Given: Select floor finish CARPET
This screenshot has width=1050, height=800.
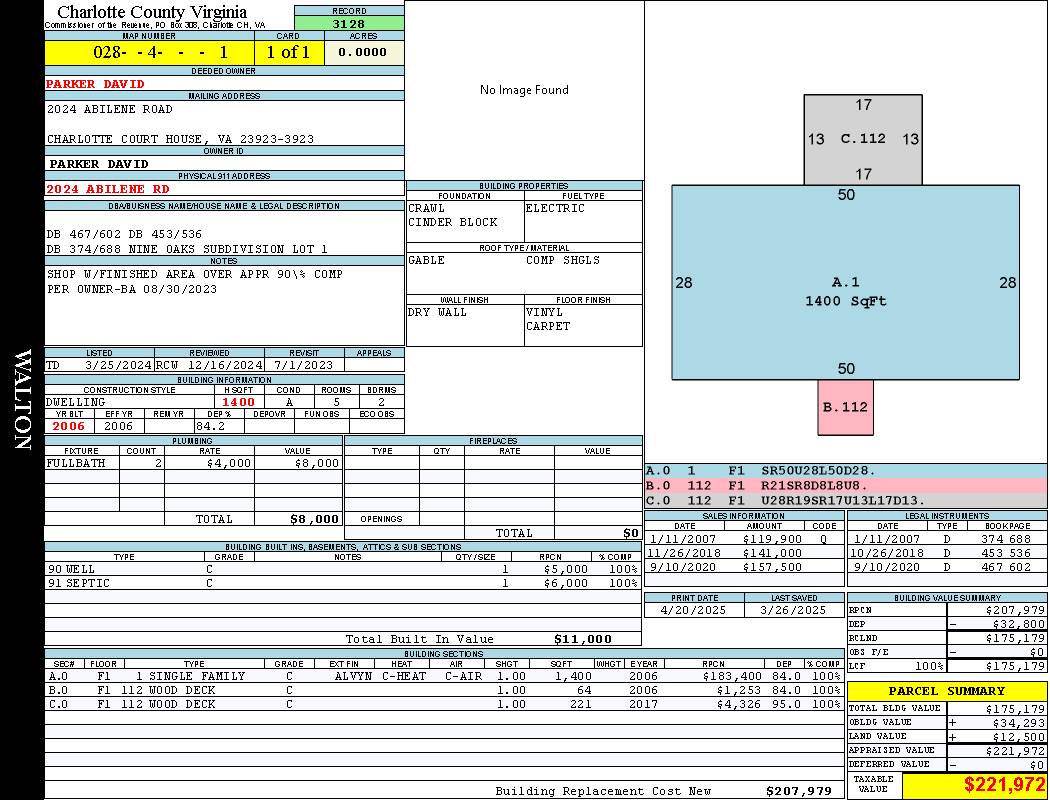Looking at the screenshot, I should pos(548,327).
